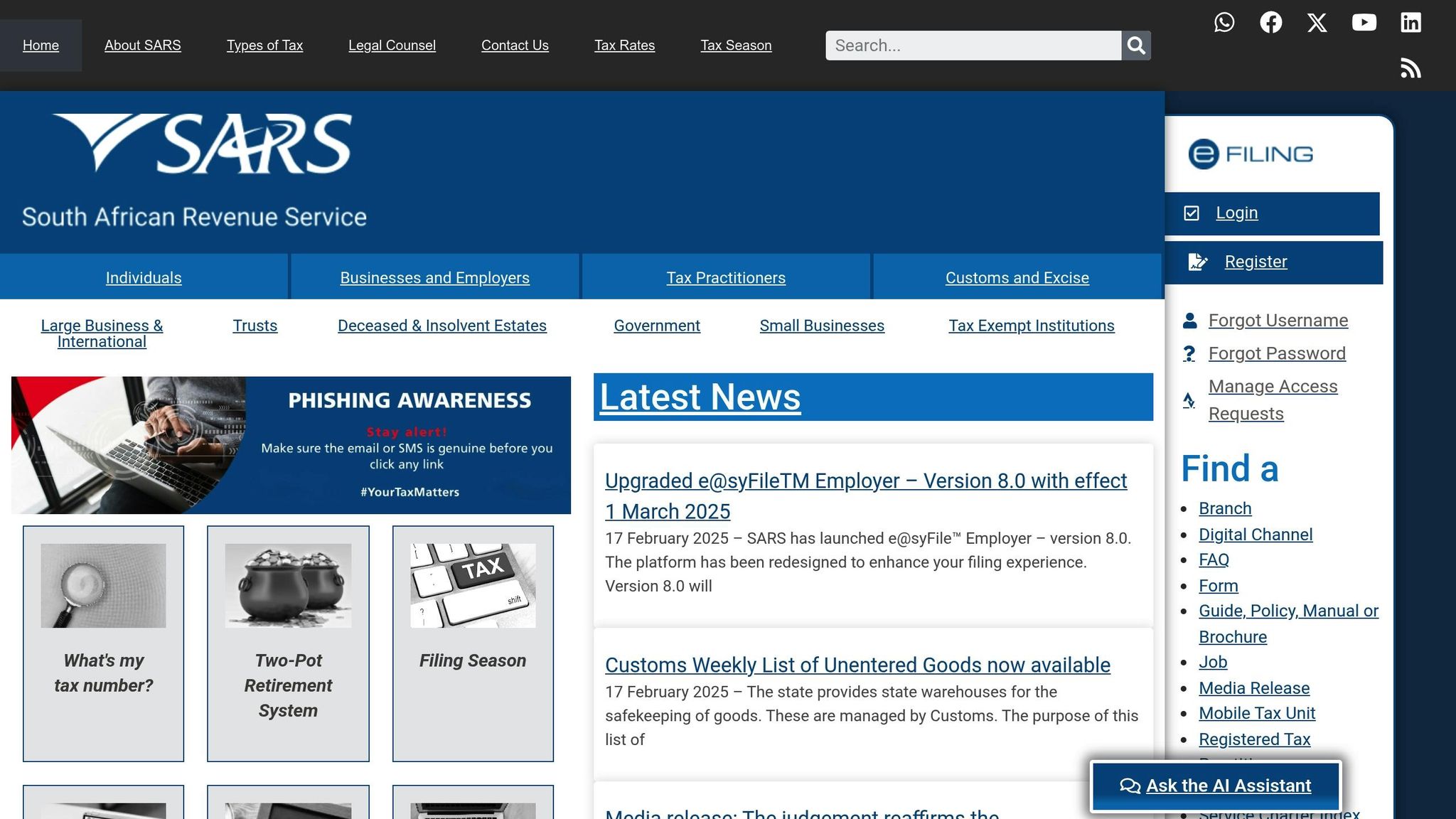This screenshot has width=1456, height=819.
Task: Click the checkmark icon beside Login
Action: click(1192, 213)
